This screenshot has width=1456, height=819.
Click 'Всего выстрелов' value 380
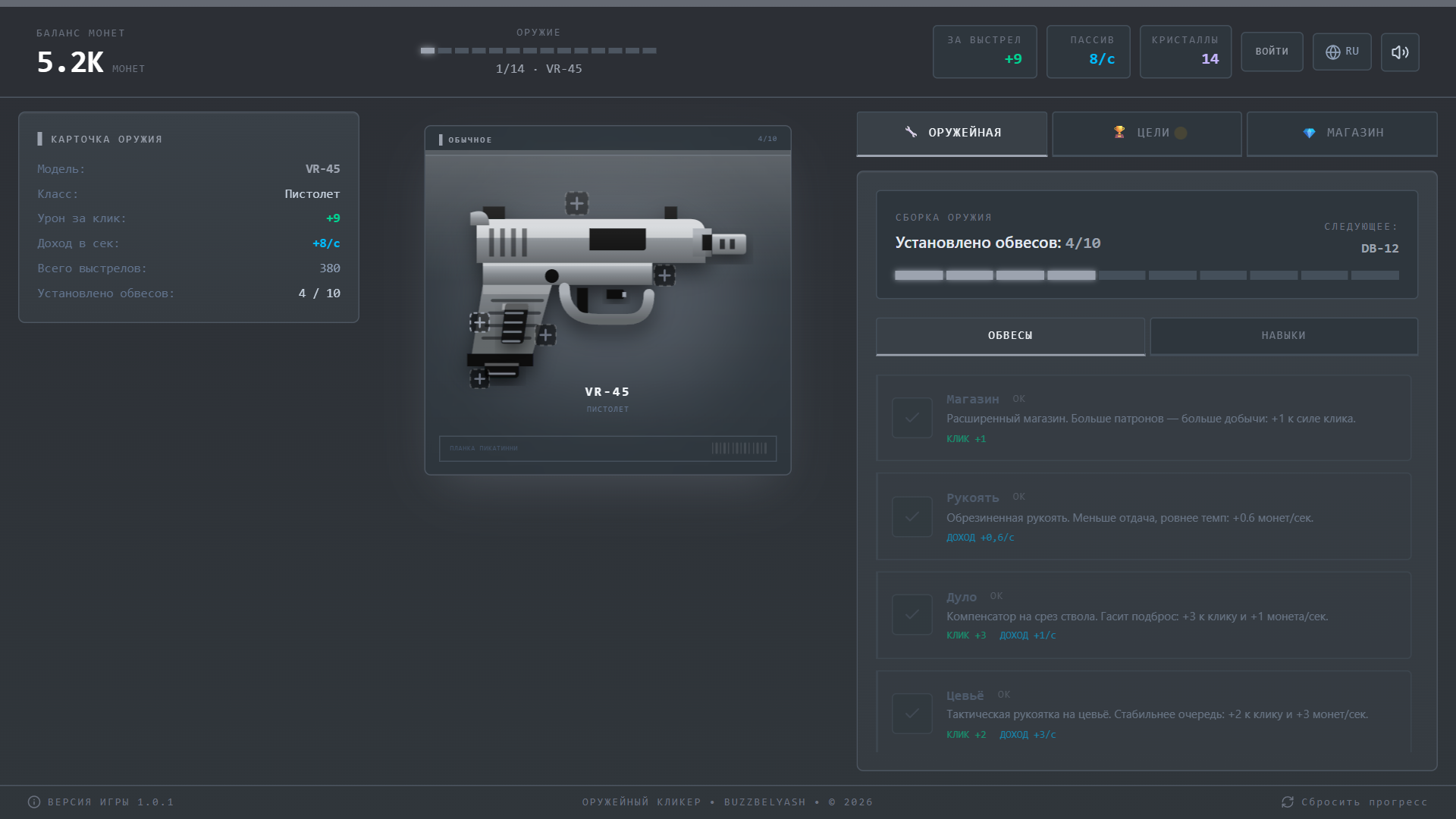[330, 268]
